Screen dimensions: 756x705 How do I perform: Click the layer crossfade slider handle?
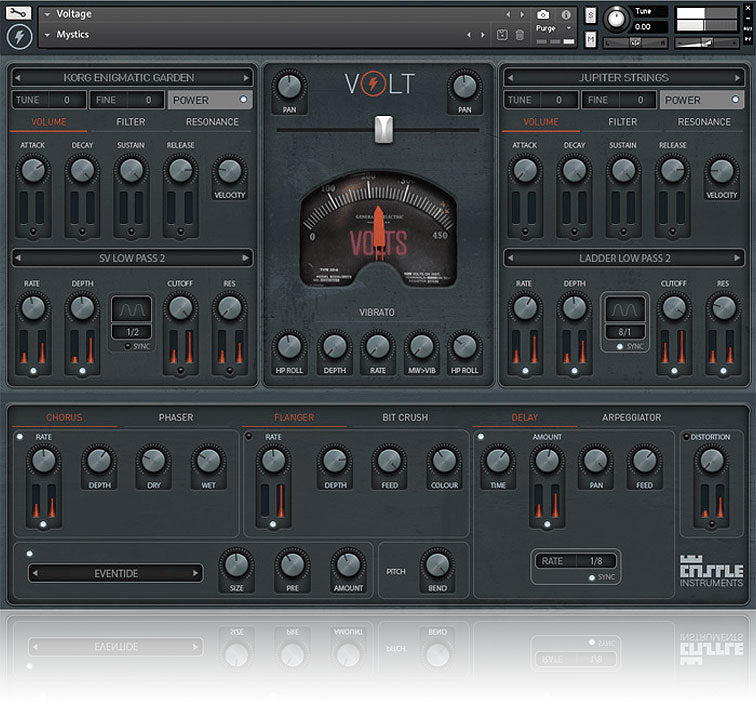(x=384, y=129)
